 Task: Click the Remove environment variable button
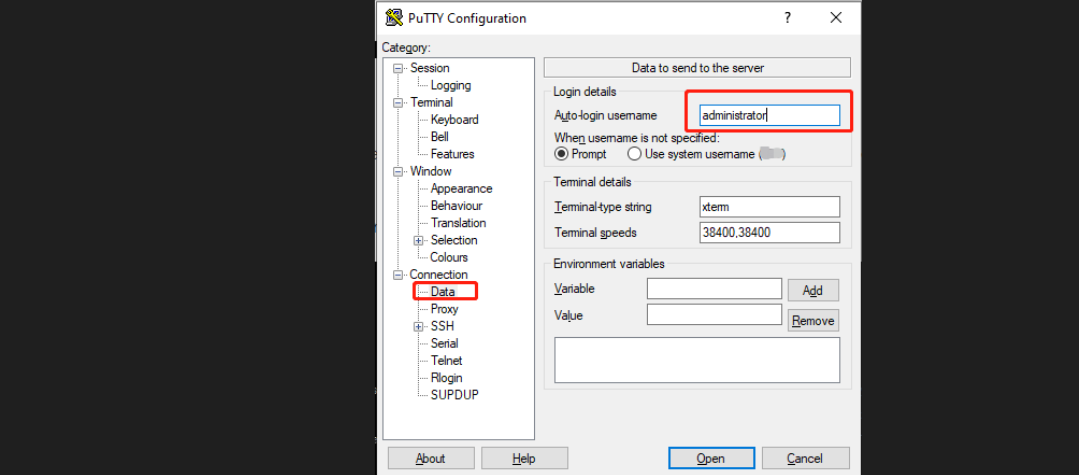click(x=813, y=321)
